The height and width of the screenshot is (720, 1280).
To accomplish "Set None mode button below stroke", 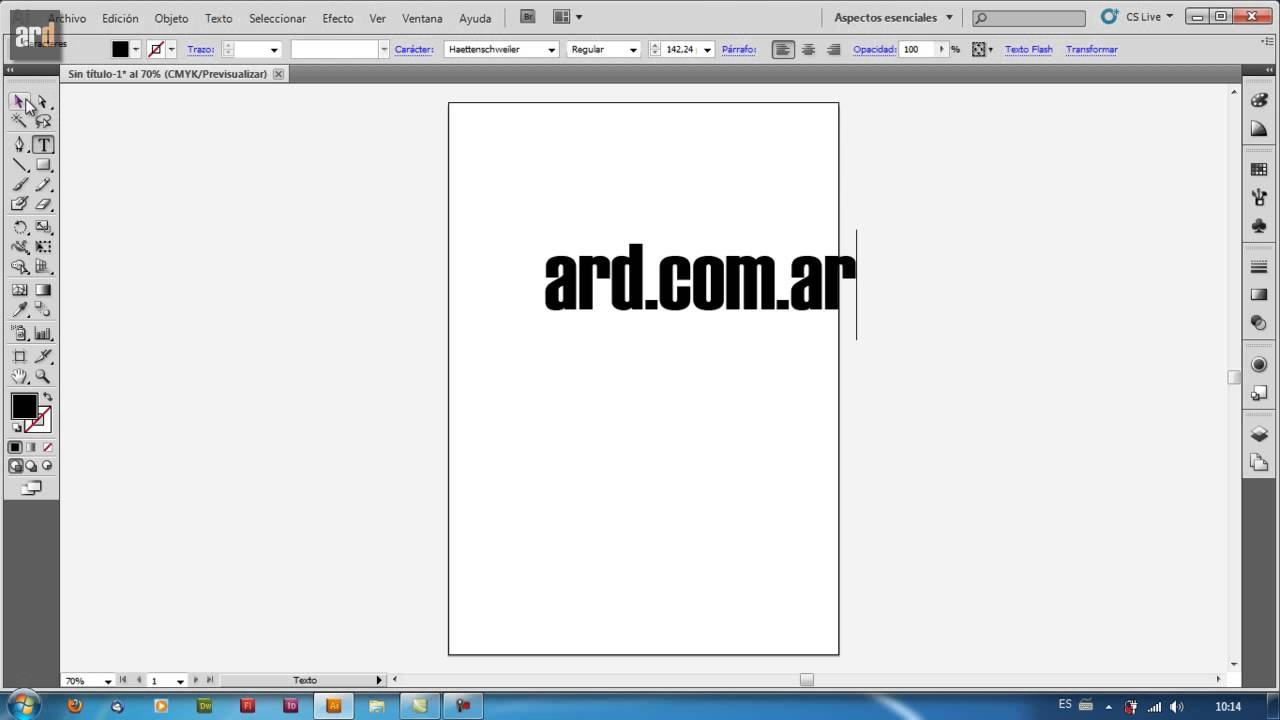I will coord(47,447).
